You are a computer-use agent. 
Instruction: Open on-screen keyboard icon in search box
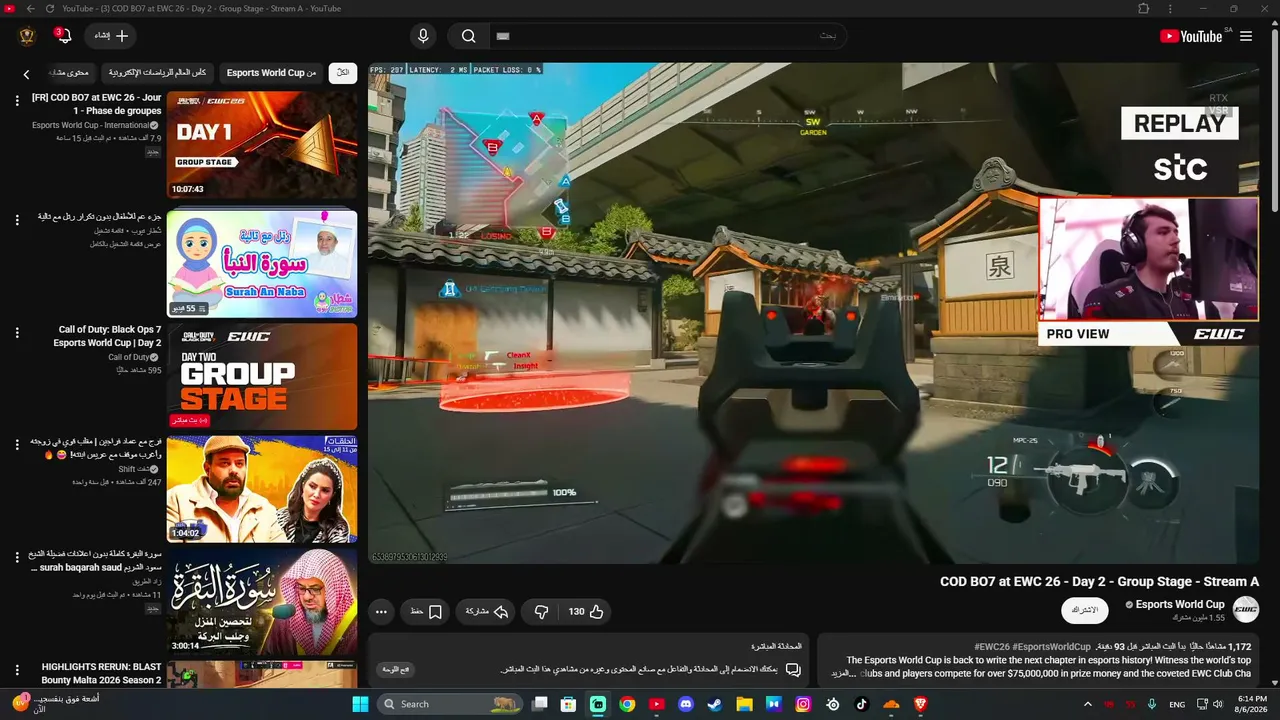503,36
